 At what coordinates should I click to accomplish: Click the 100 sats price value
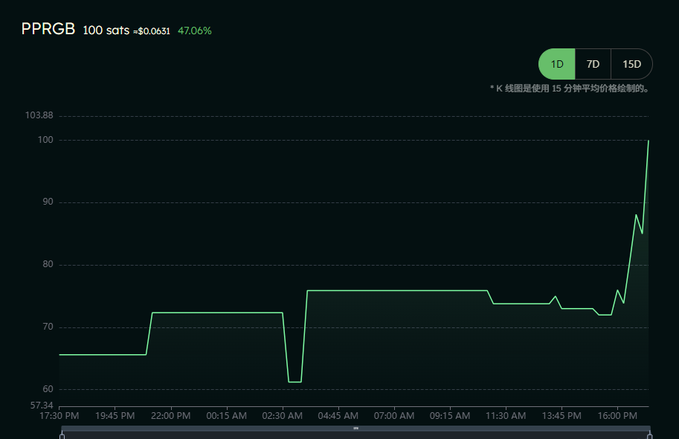tap(106, 30)
